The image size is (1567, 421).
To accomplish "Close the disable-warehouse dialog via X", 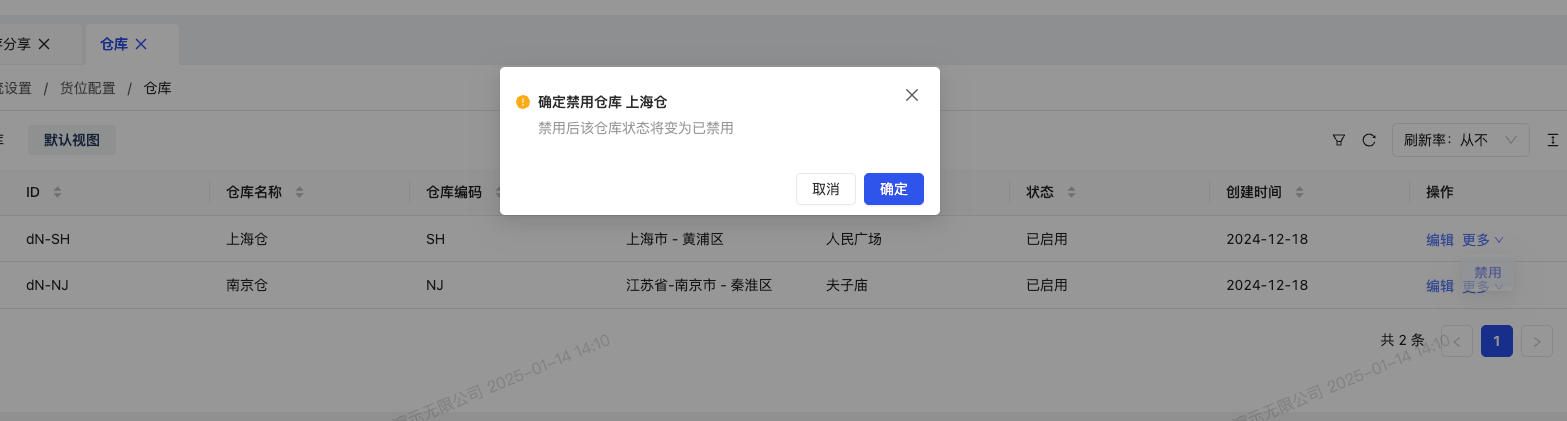I will tap(911, 95).
